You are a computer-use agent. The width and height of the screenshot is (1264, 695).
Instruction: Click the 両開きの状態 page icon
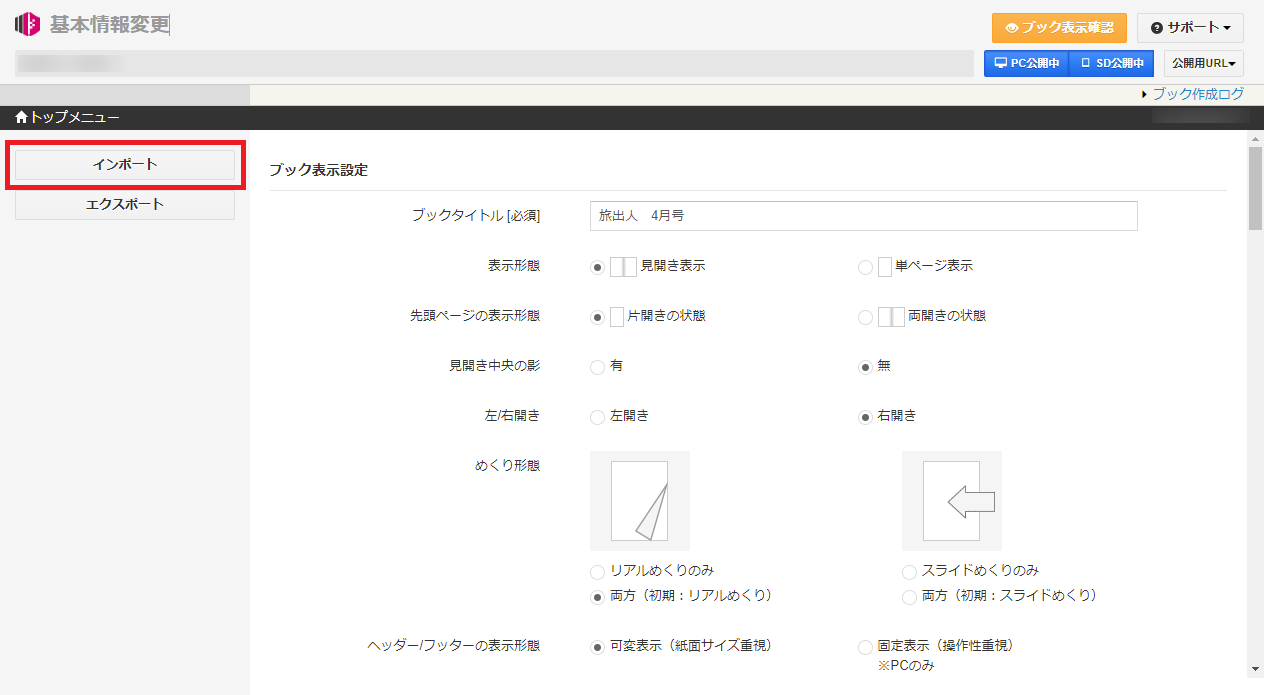(891, 317)
